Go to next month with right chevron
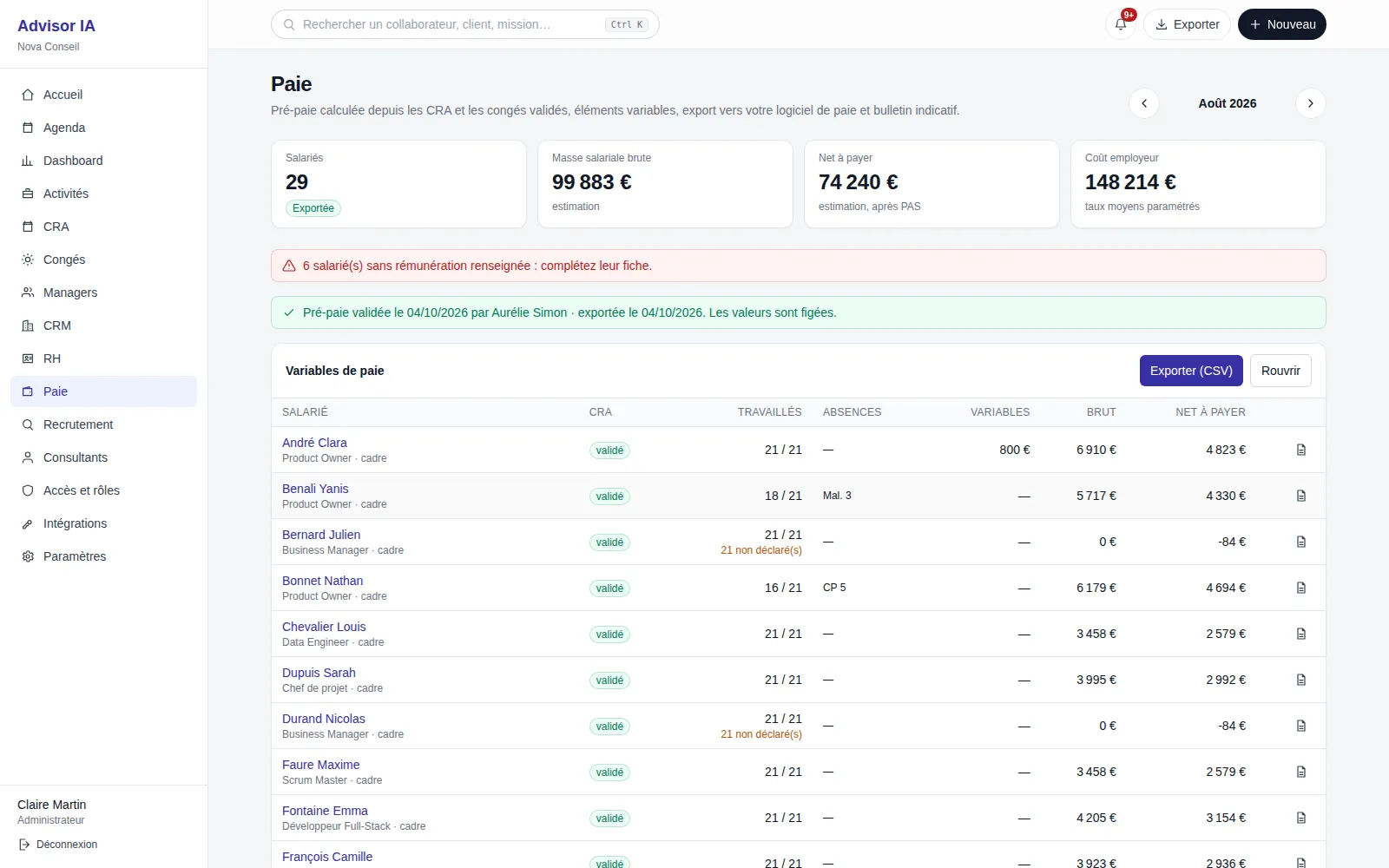Image resolution: width=1389 pixels, height=868 pixels. [1311, 103]
